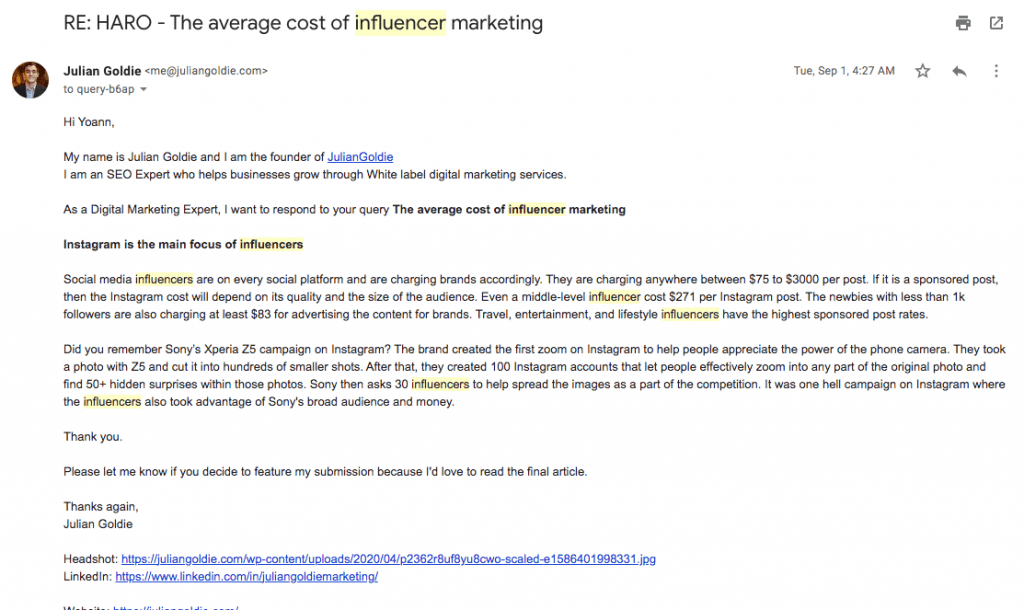Viewport: 1024px width, 610px height.
Task: Click the sender address me@juliangoldie.com
Action: tap(206, 71)
